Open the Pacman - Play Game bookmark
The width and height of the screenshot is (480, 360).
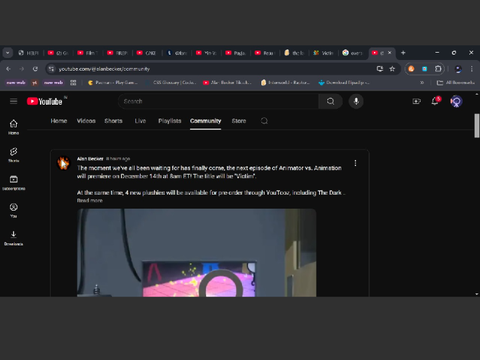coord(113,82)
